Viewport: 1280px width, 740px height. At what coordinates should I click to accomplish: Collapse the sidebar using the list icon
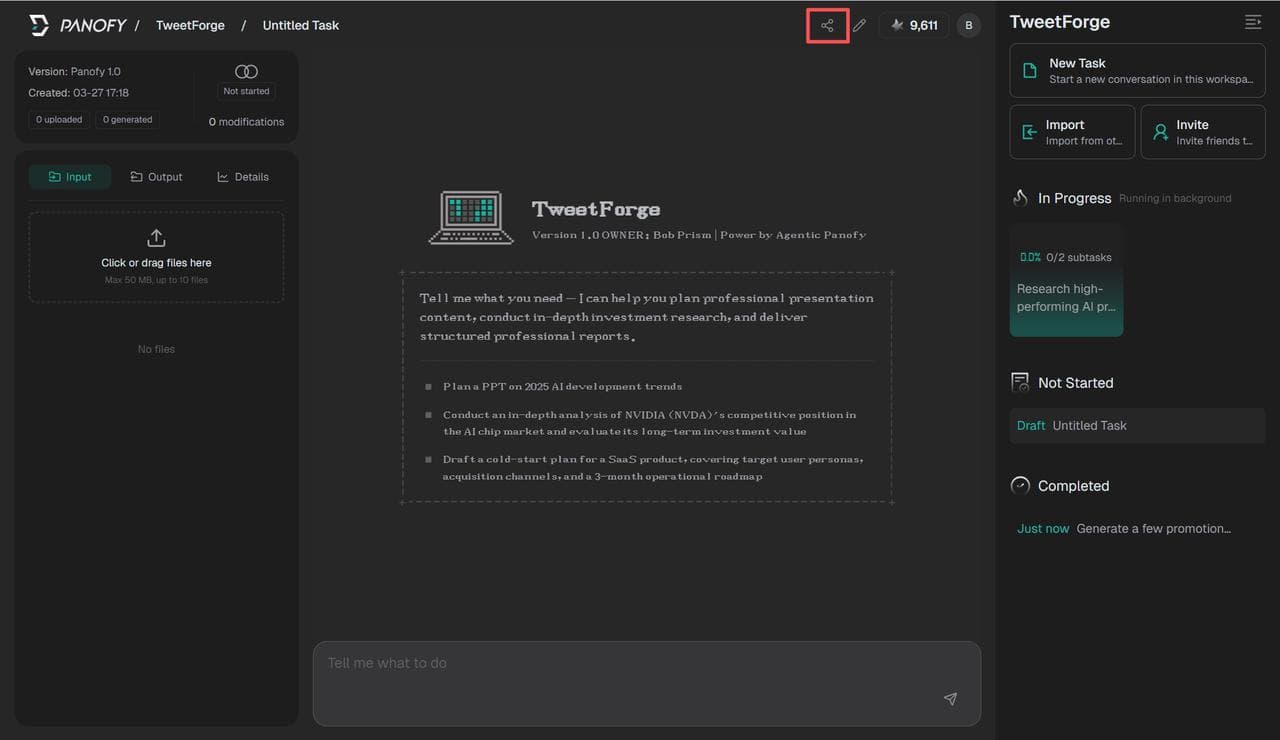tap(1253, 21)
